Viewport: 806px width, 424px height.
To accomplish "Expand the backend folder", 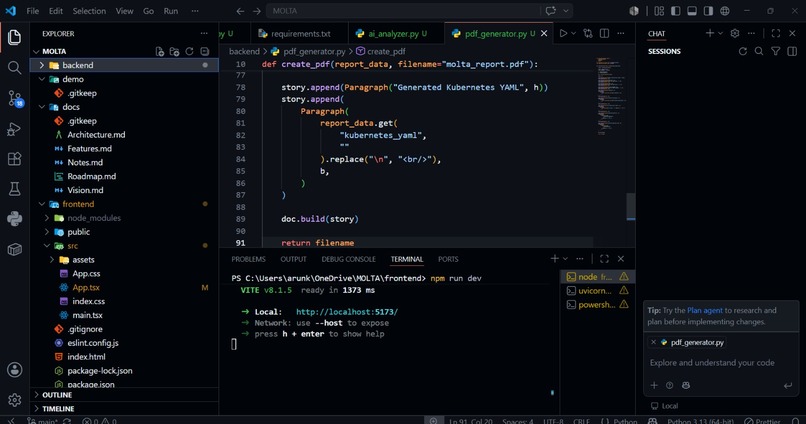I will tap(125, 65).
